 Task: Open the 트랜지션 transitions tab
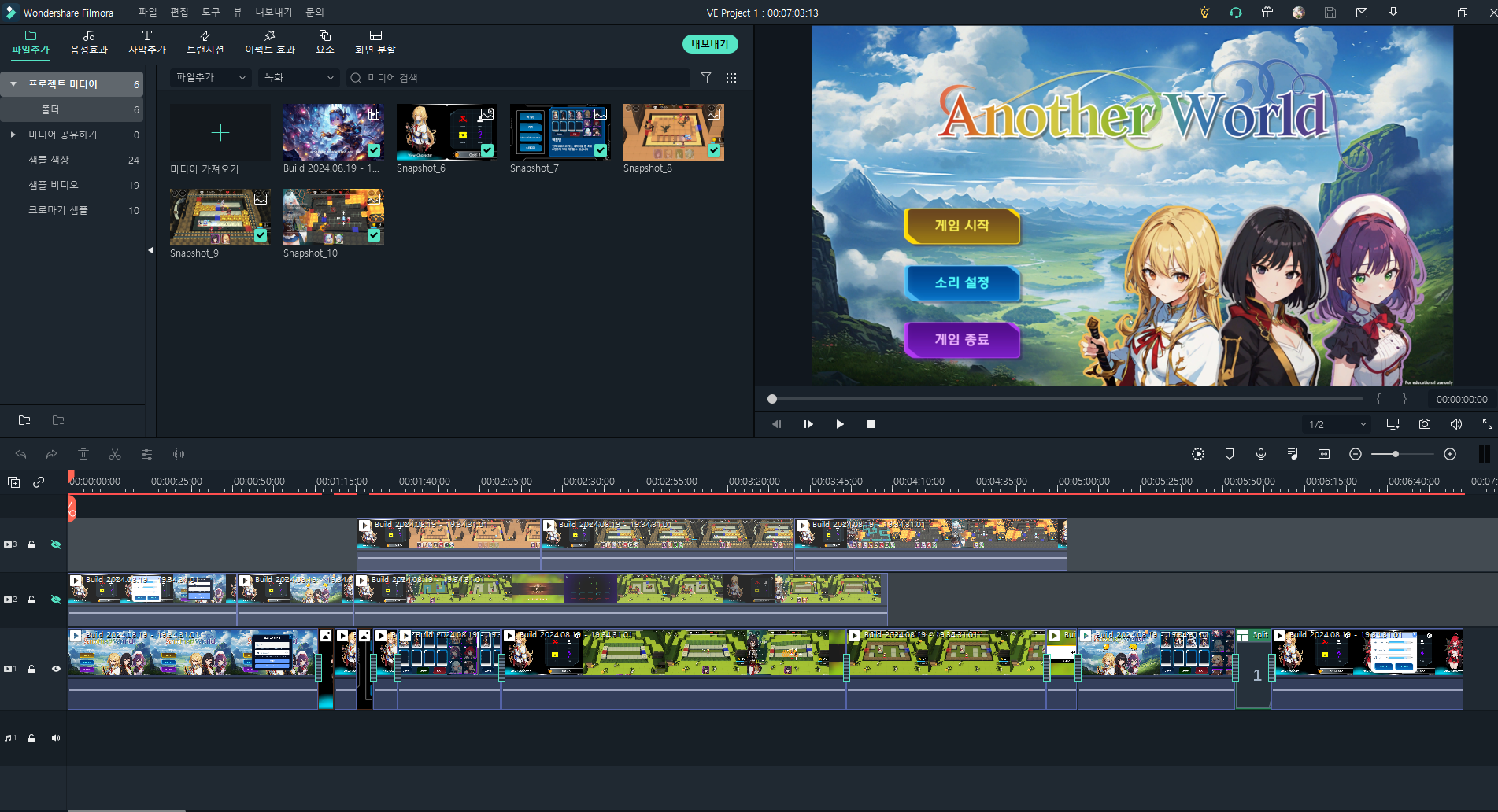205,42
